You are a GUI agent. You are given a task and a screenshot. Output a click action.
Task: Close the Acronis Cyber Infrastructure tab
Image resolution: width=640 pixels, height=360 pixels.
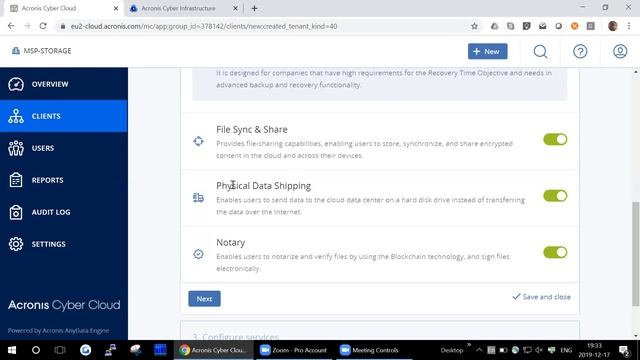pos(236,8)
